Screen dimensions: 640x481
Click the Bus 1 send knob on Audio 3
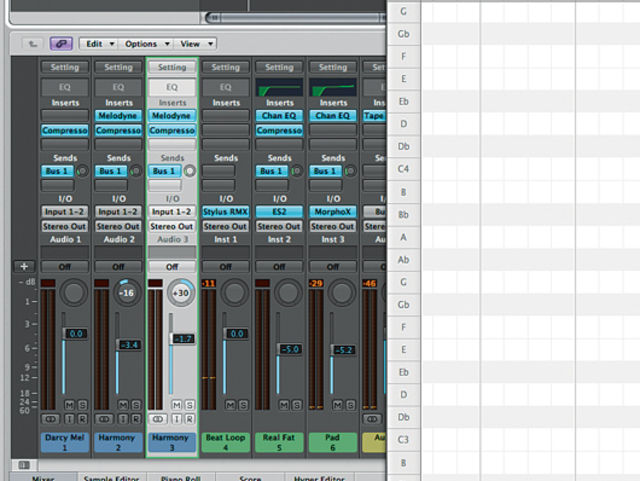pyautogui.click(x=189, y=171)
